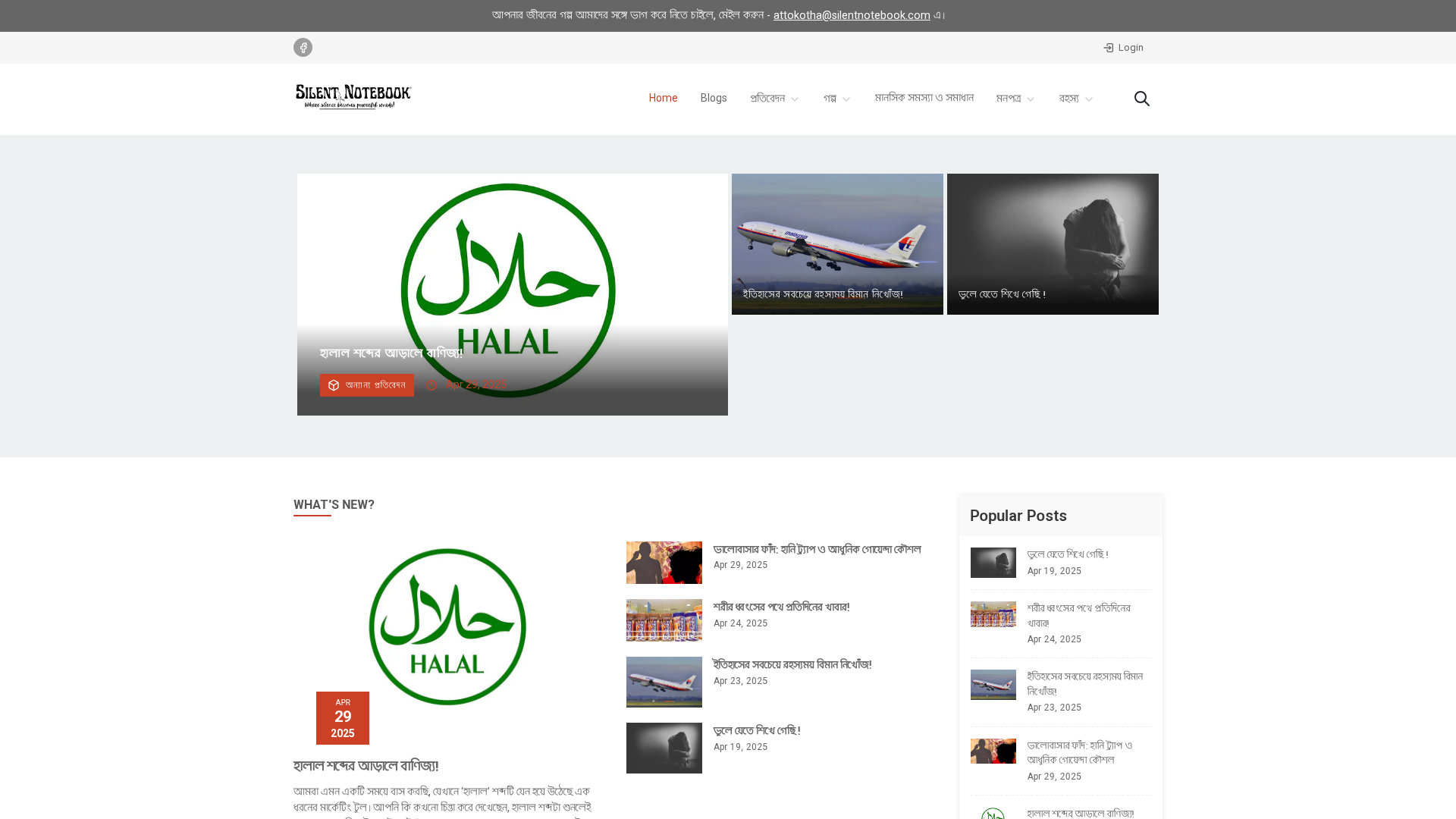Click the Facebook icon in the top bar
Viewport: 1456px width, 819px height.
click(303, 48)
